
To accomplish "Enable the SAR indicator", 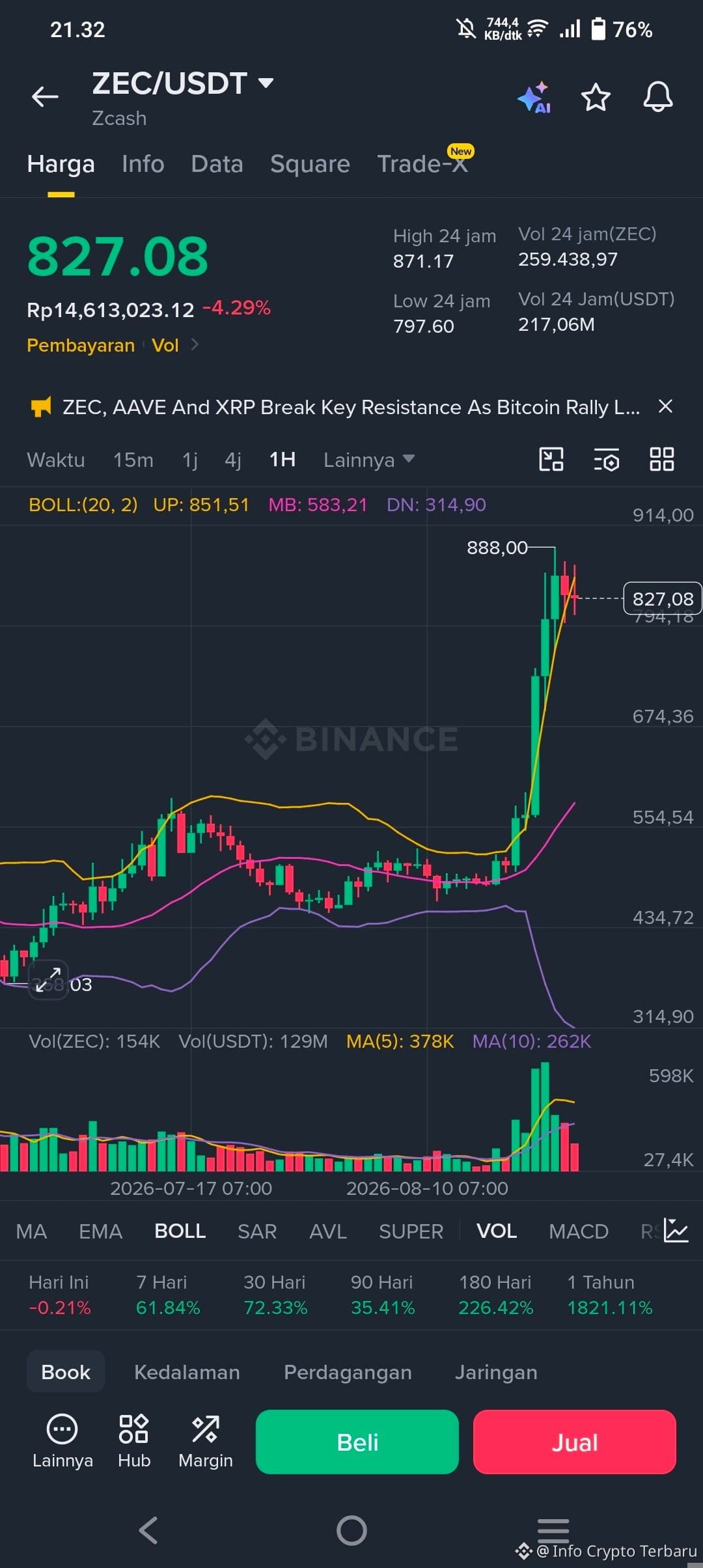I will (257, 1231).
